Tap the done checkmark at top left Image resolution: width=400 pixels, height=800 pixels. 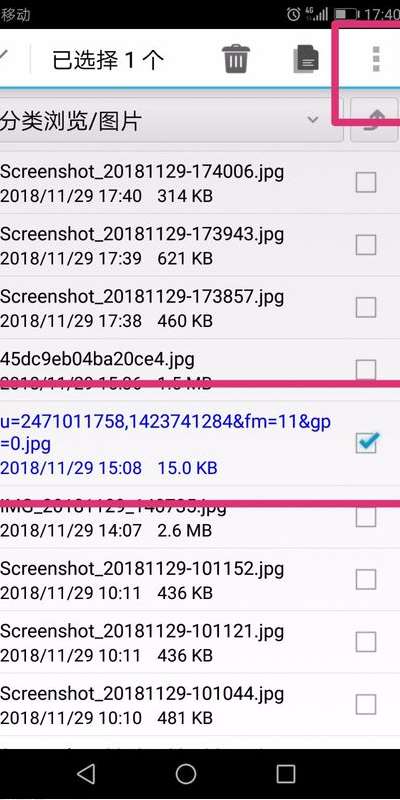pyautogui.click(x=4, y=56)
